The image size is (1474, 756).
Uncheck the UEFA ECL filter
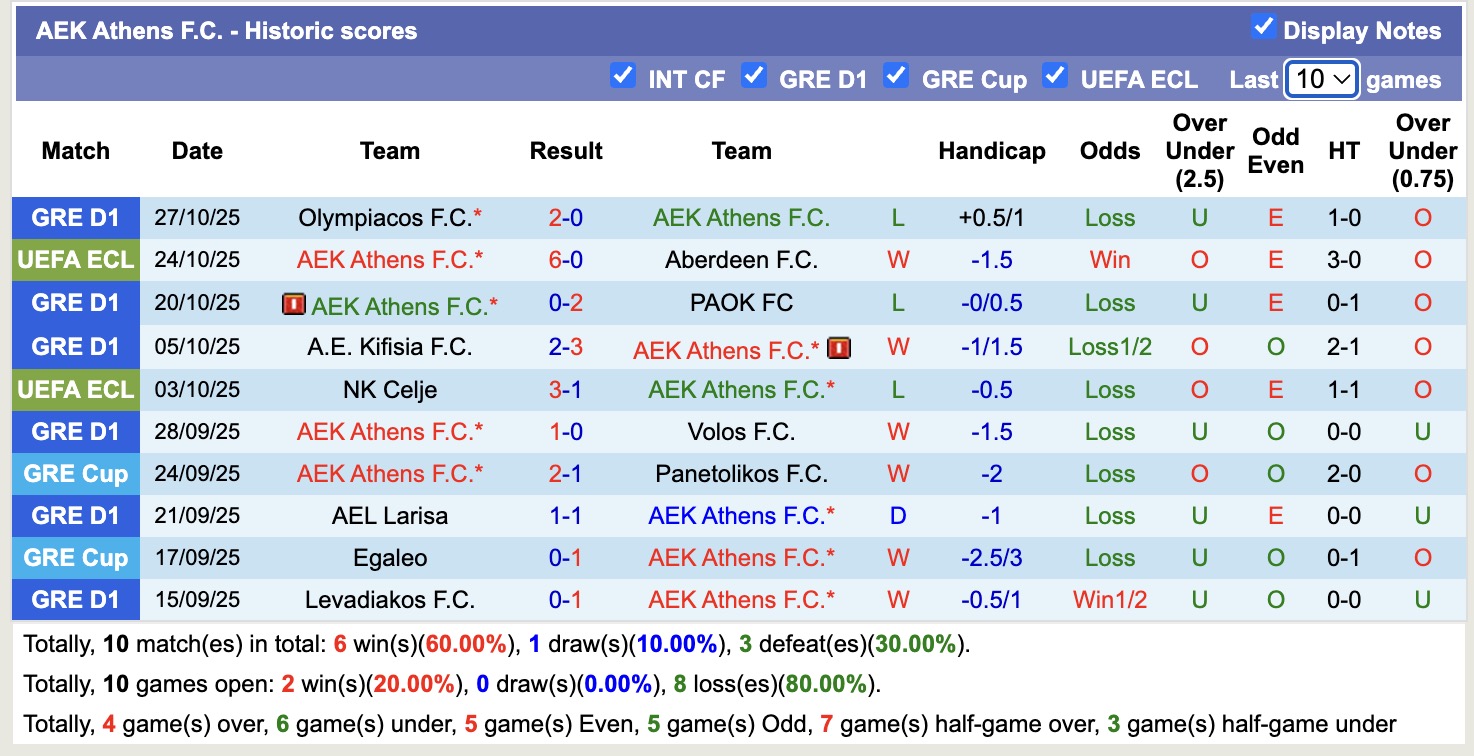pyautogui.click(x=1055, y=74)
